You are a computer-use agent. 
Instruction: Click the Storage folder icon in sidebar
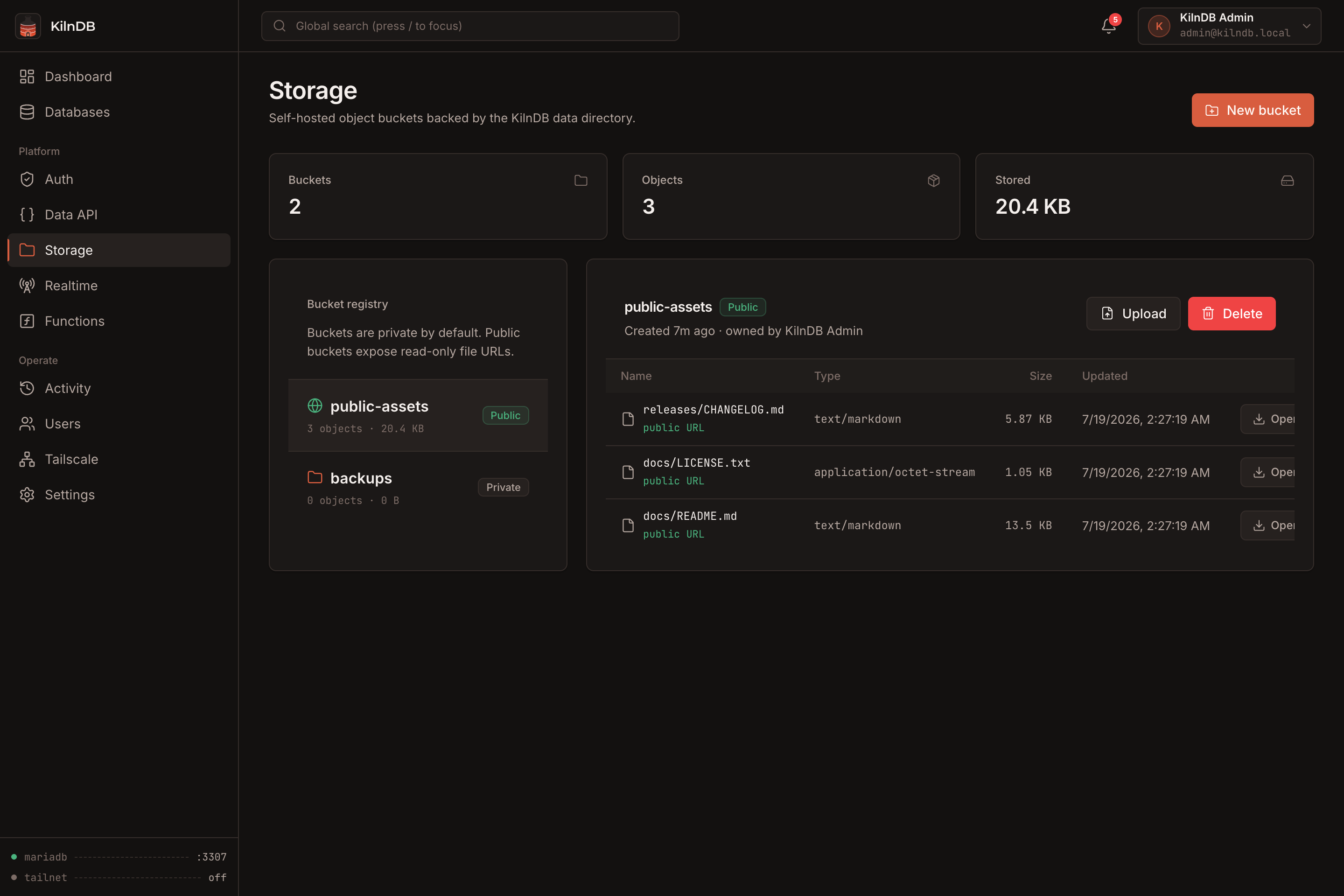[x=27, y=250]
